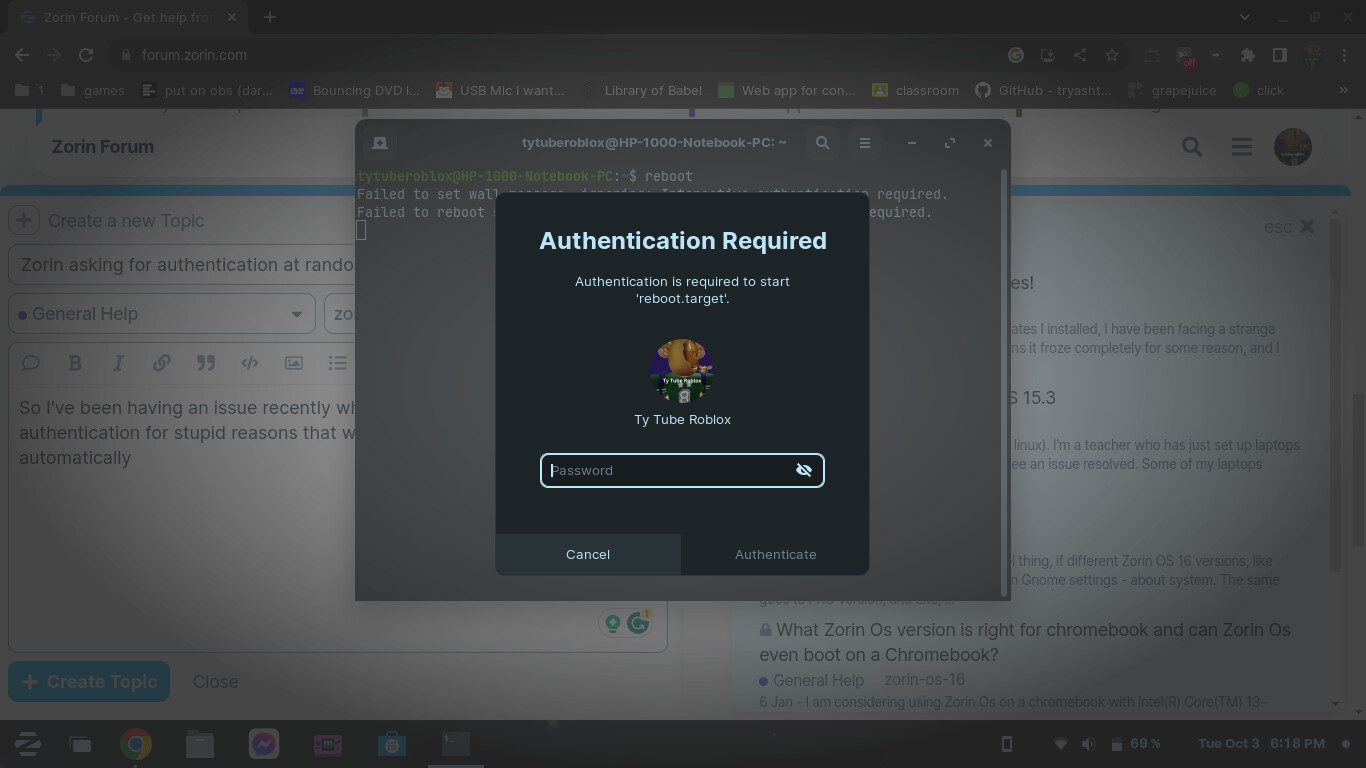This screenshot has height=768, width=1366.
Task: Close the topic composer link
Action: tap(215, 682)
